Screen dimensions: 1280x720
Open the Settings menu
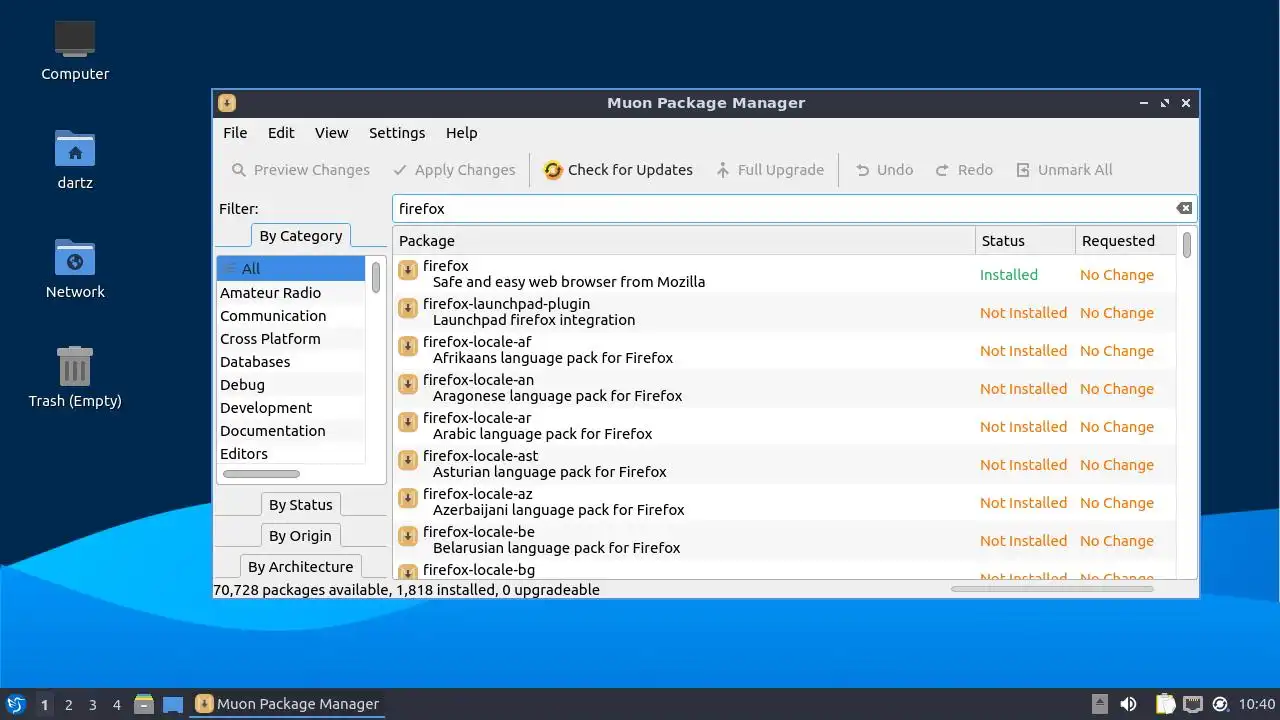[397, 133]
